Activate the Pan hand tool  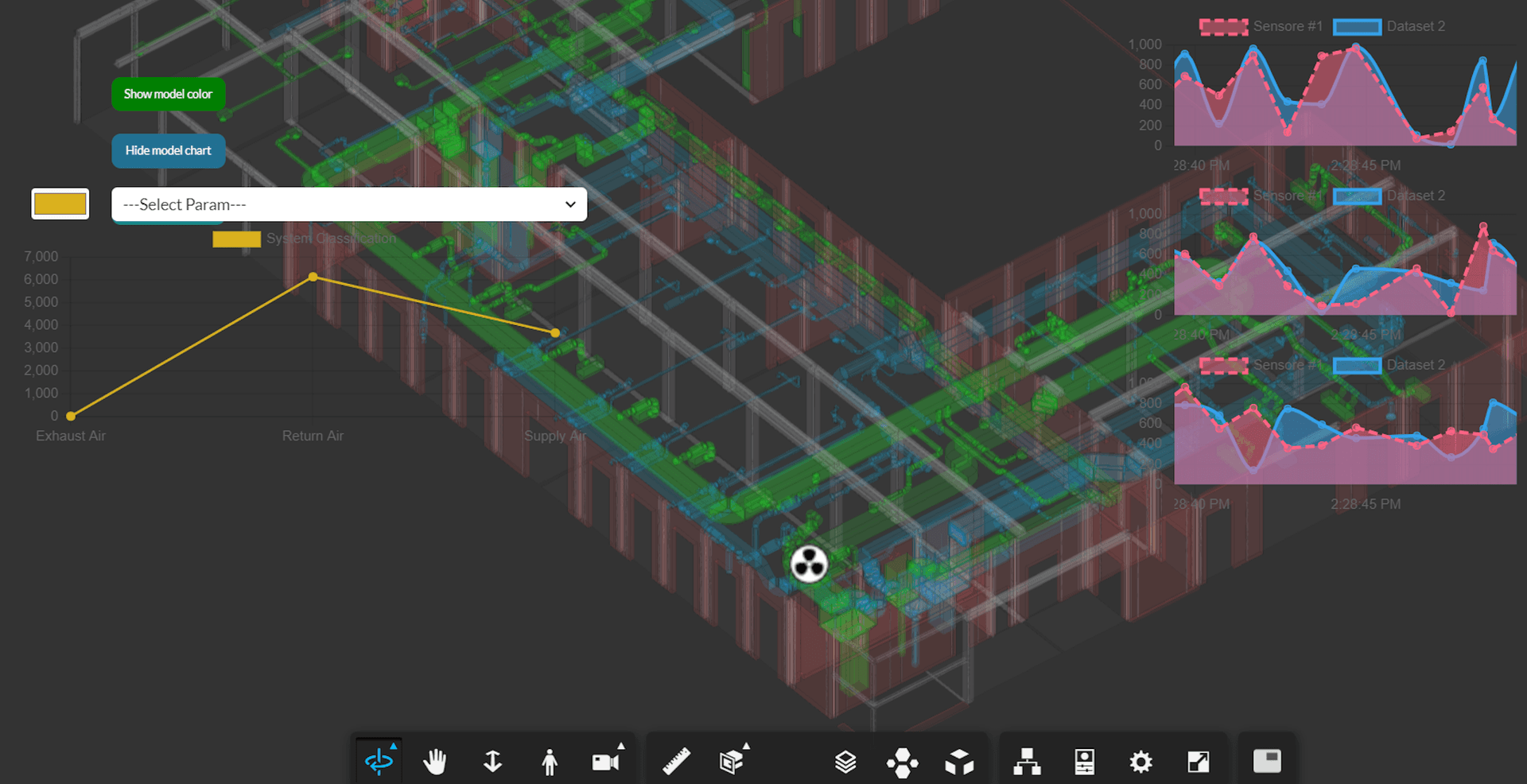coord(435,762)
